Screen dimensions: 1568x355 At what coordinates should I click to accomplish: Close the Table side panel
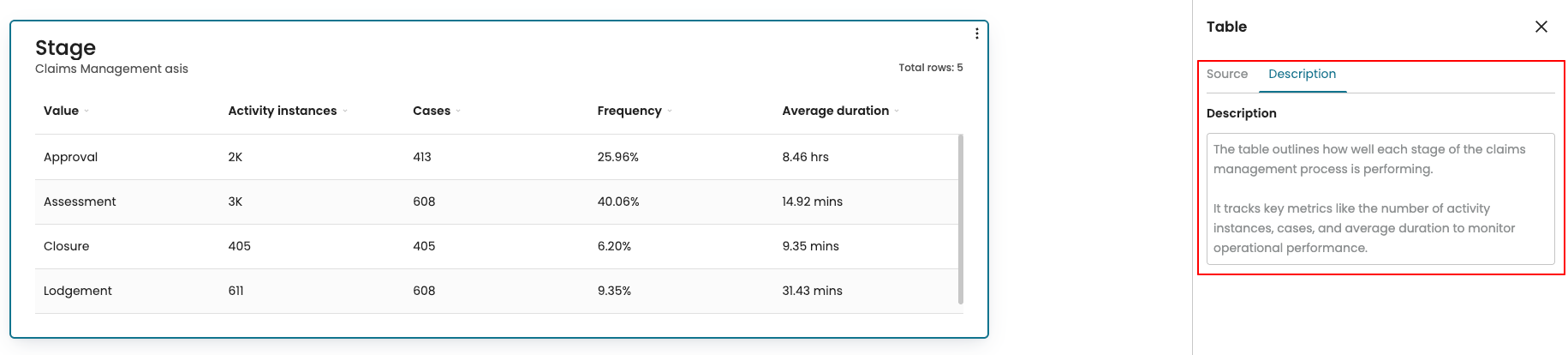coord(1541,27)
